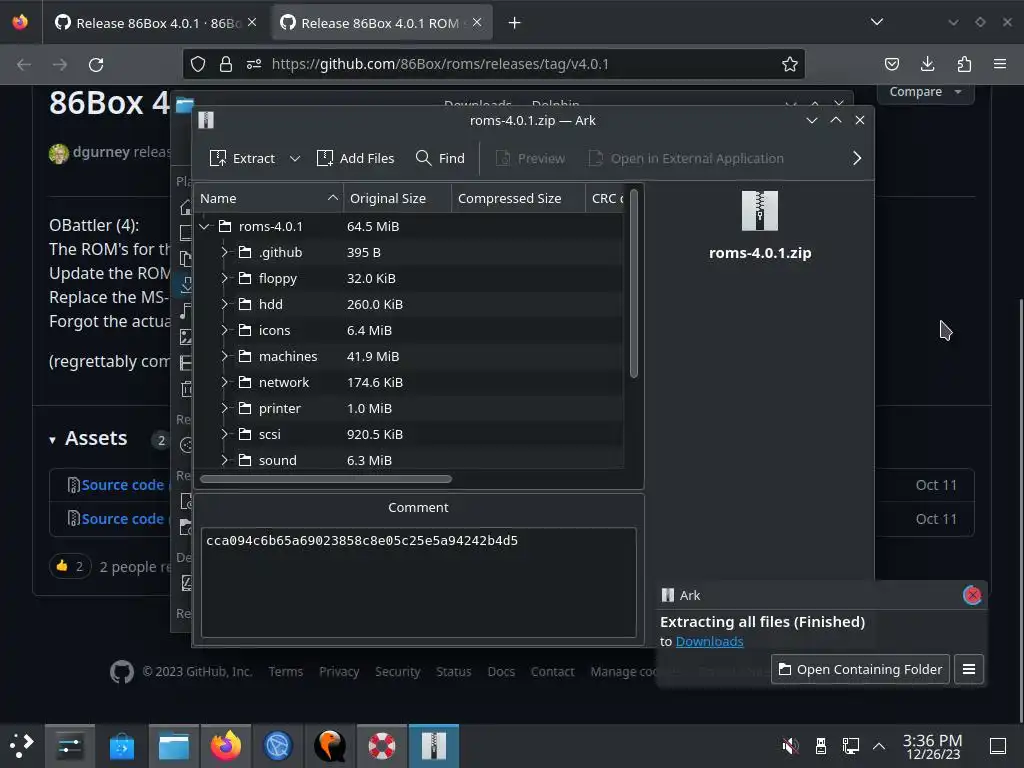Click the browser forward arrow

pos(60,65)
